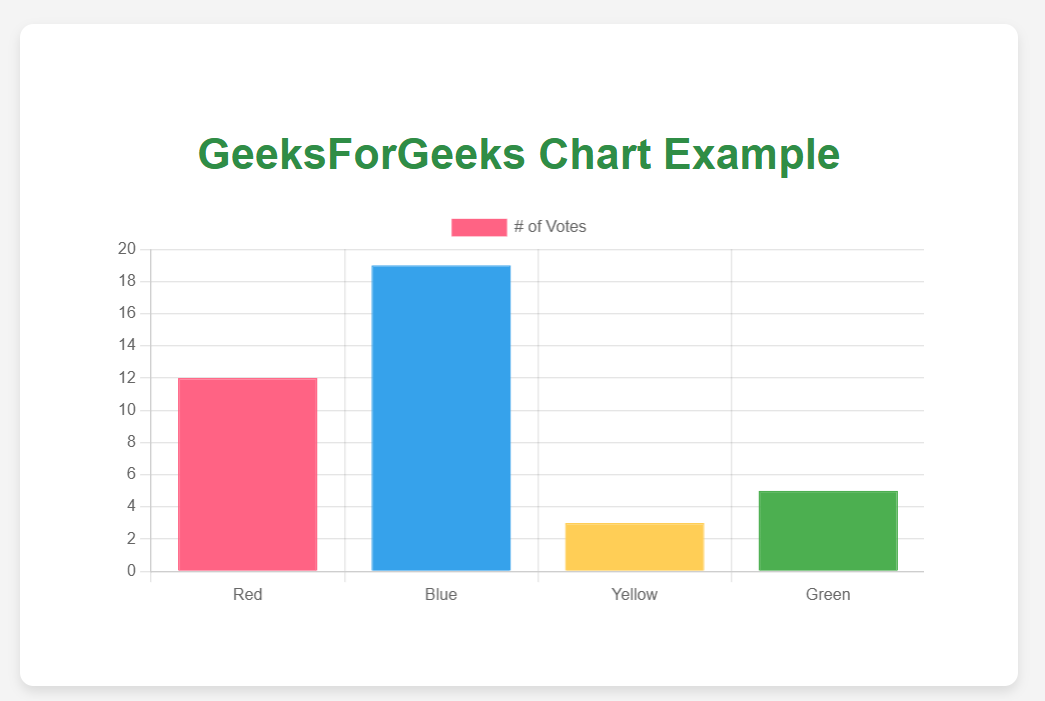Click the y-axis value 4
Screen dimensions: 1045x701
[x=131, y=507]
